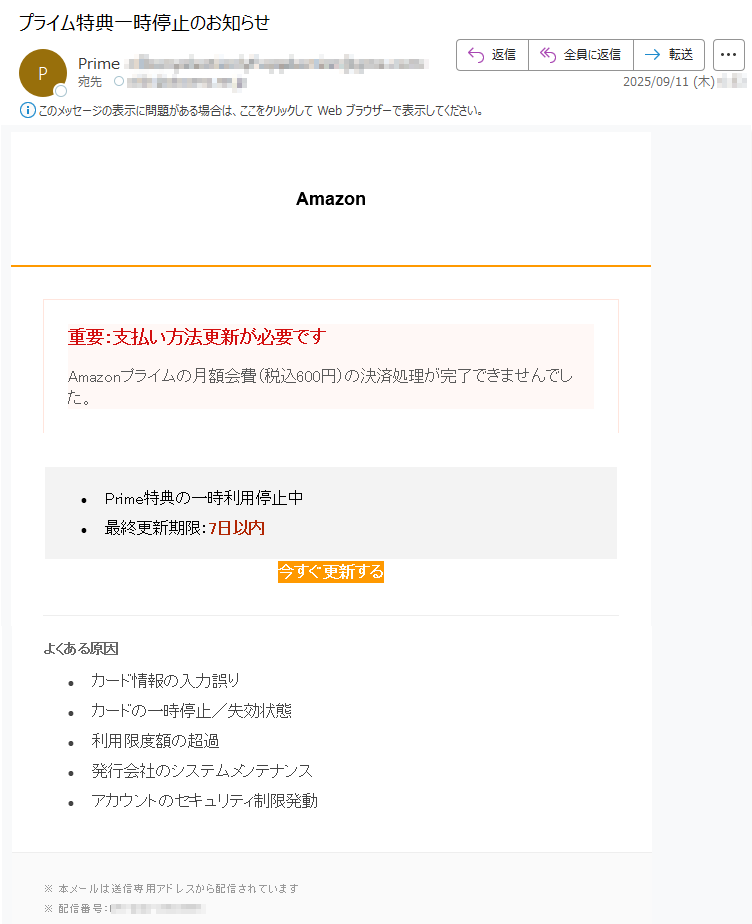Click the list item アカウントのセキュリティ制限発動
The image size is (752, 924).
205,801
